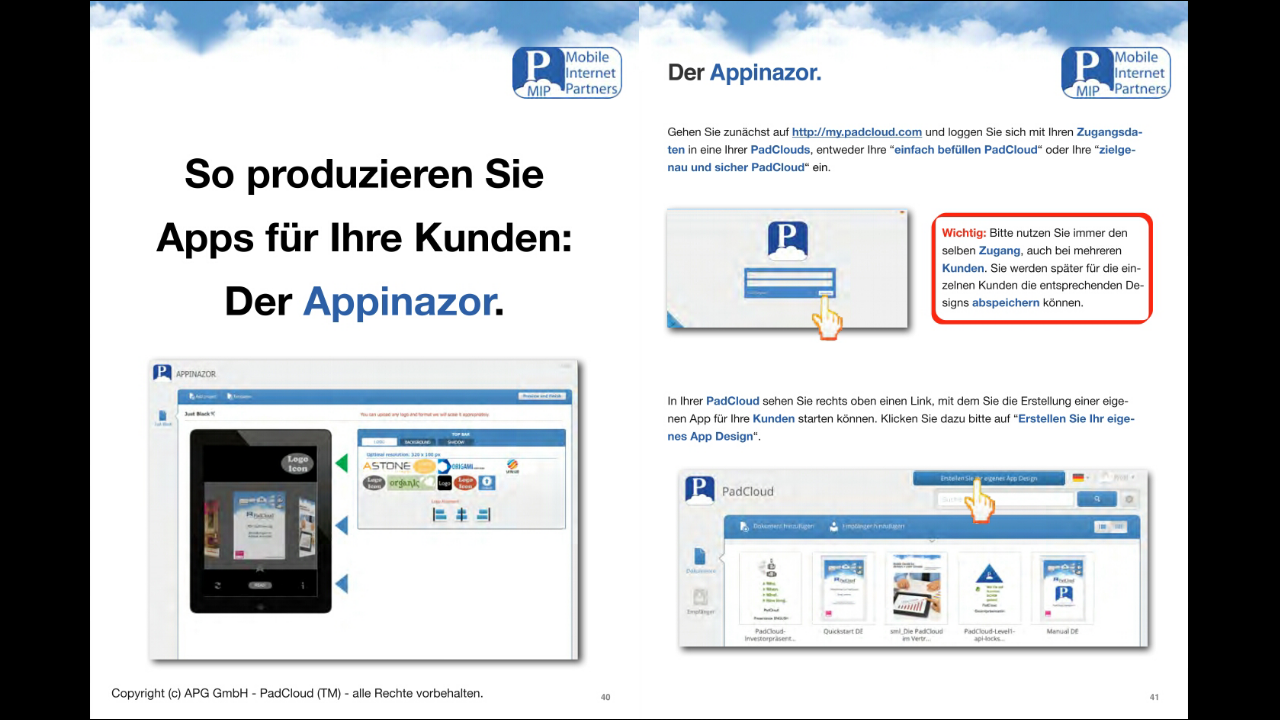The image size is (1280, 720).
Task: Switch to the LOGO tab
Action: [379, 441]
